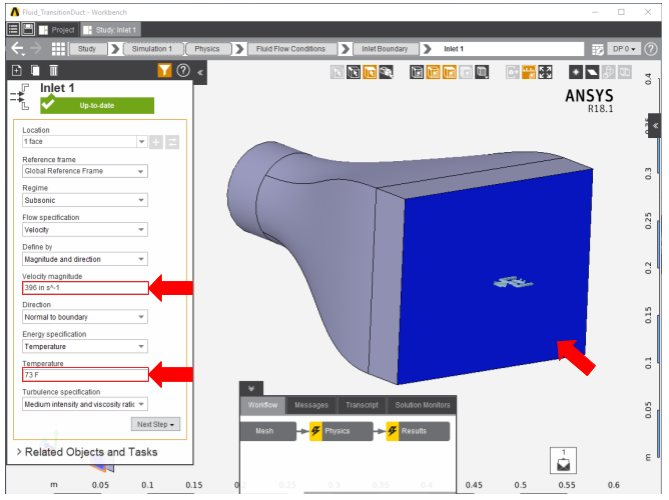The width and height of the screenshot is (669, 500).
Task: Toggle the orange filter funnel
Action: pyautogui.click(x=164, y=70)
